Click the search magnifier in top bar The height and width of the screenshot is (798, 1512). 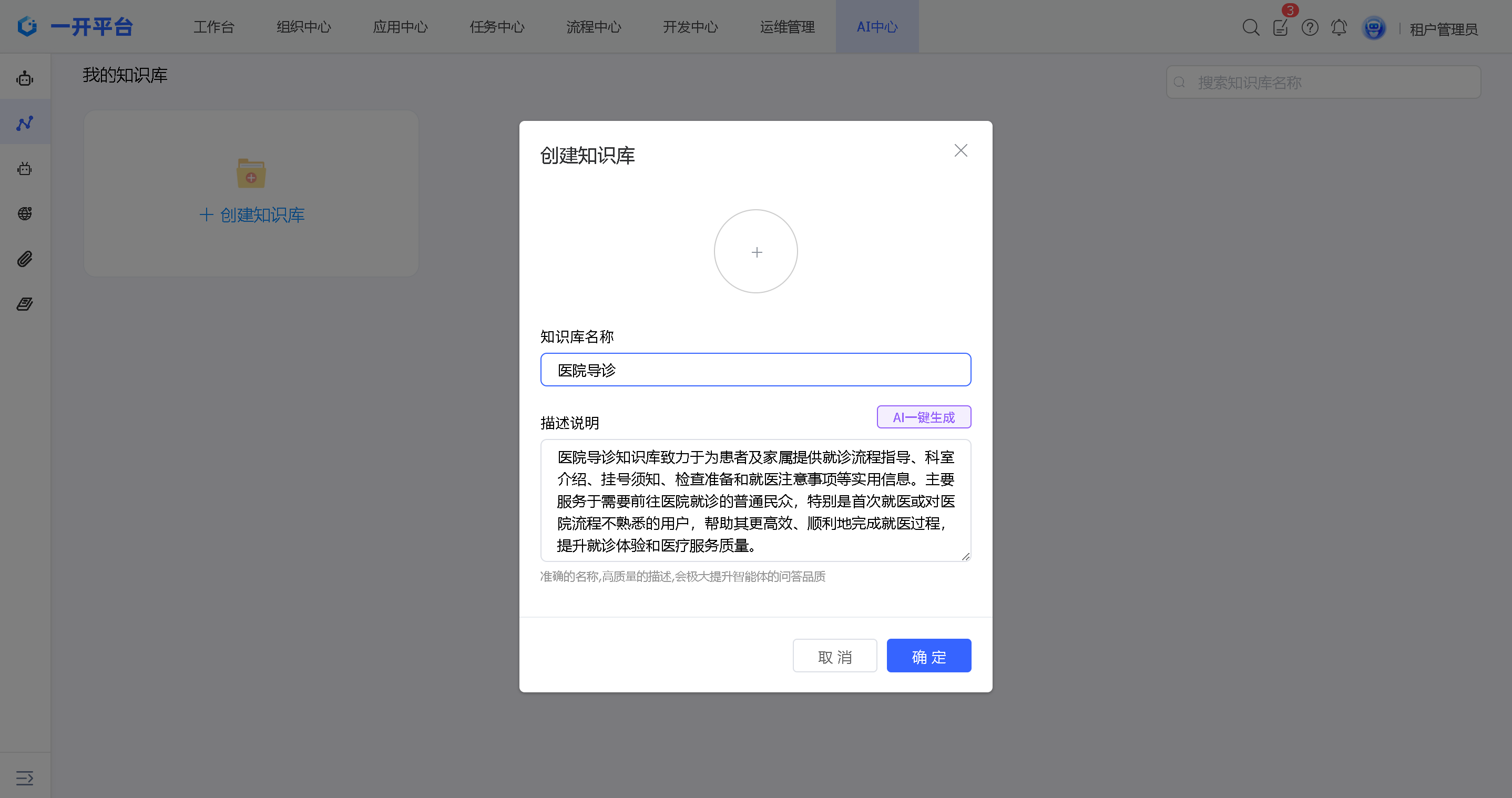click(1250, 27)
